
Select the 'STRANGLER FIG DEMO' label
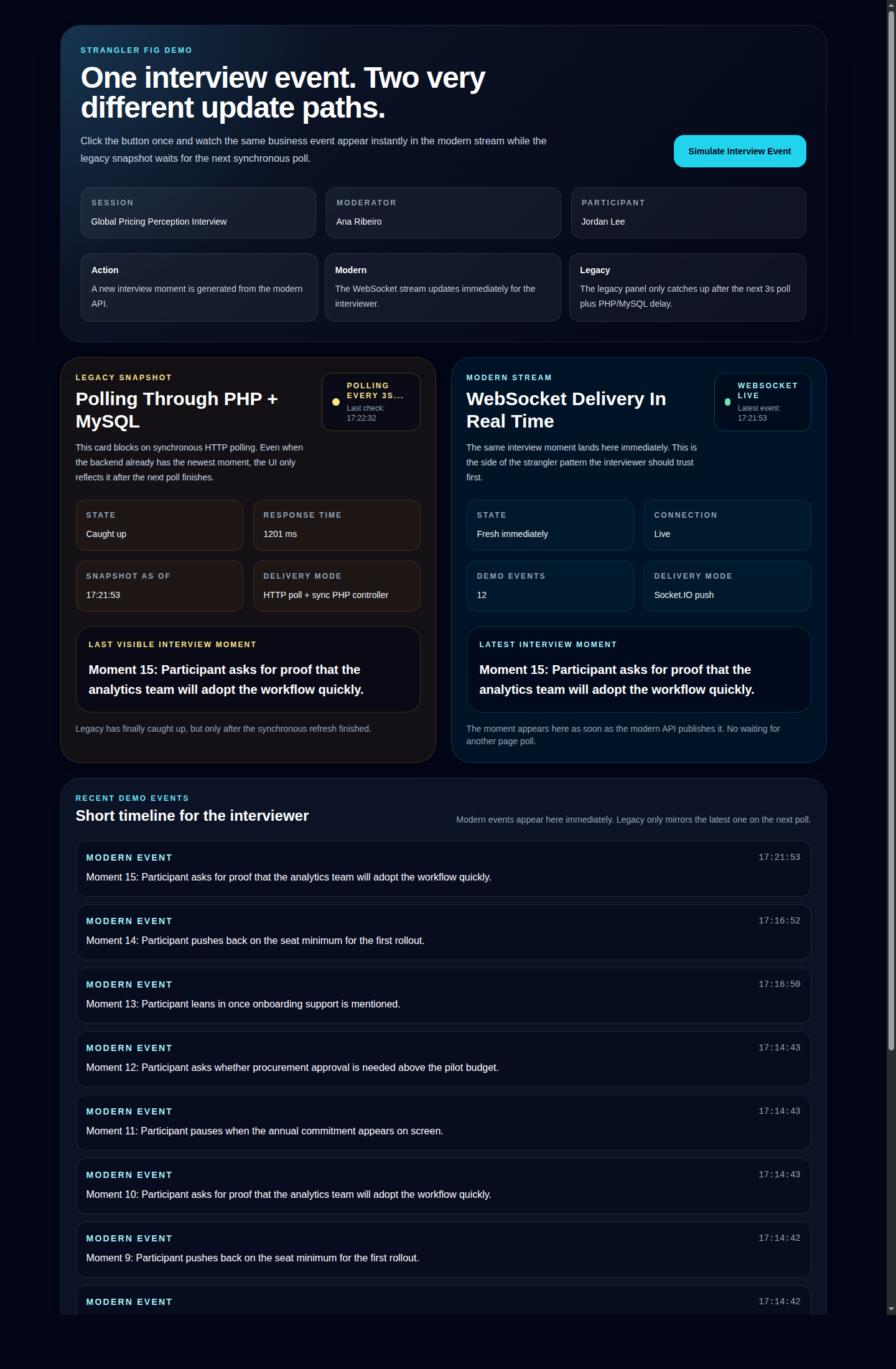click(136, 50)
